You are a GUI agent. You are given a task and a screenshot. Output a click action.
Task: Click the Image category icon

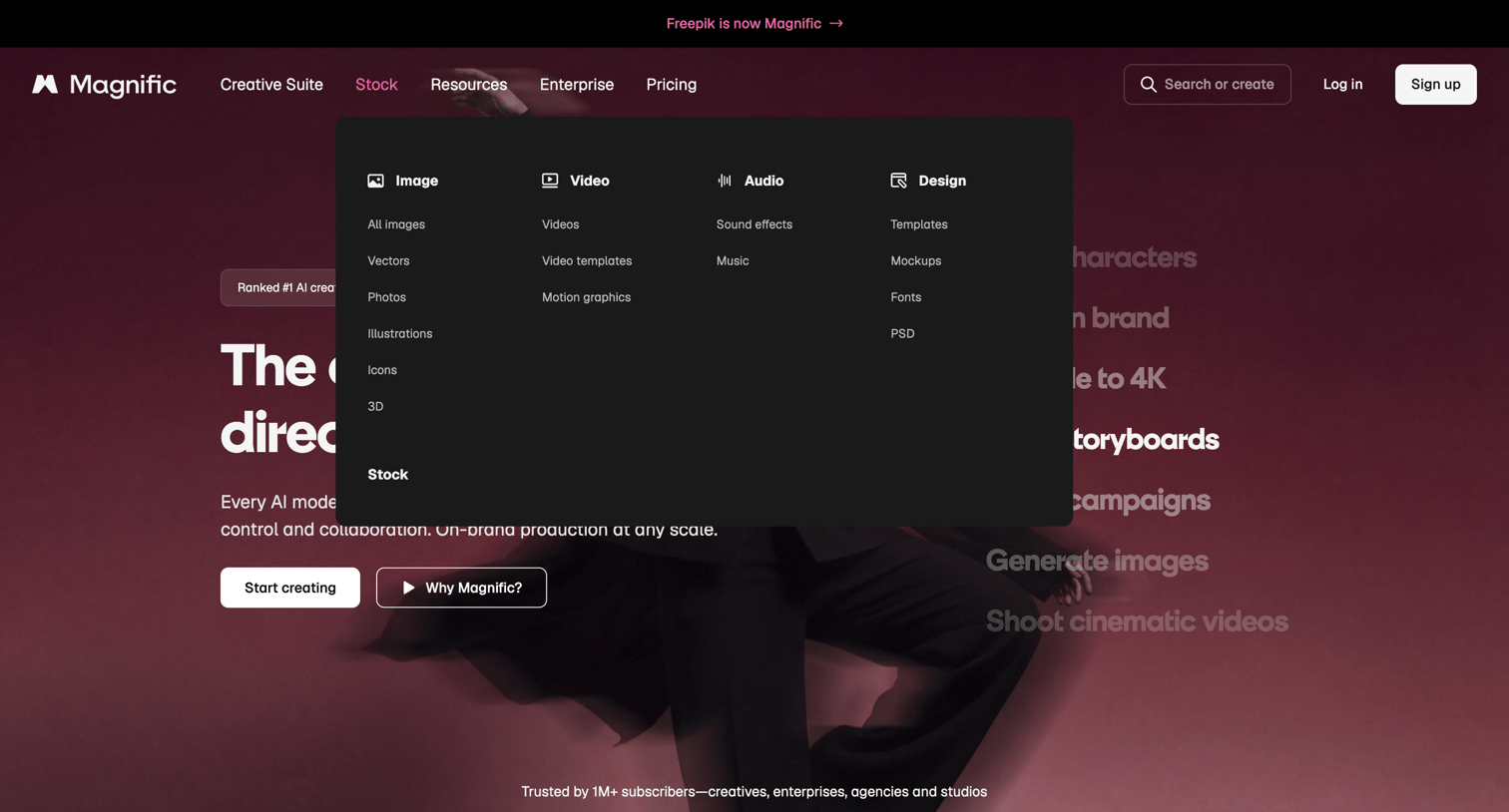click(375, 181)
